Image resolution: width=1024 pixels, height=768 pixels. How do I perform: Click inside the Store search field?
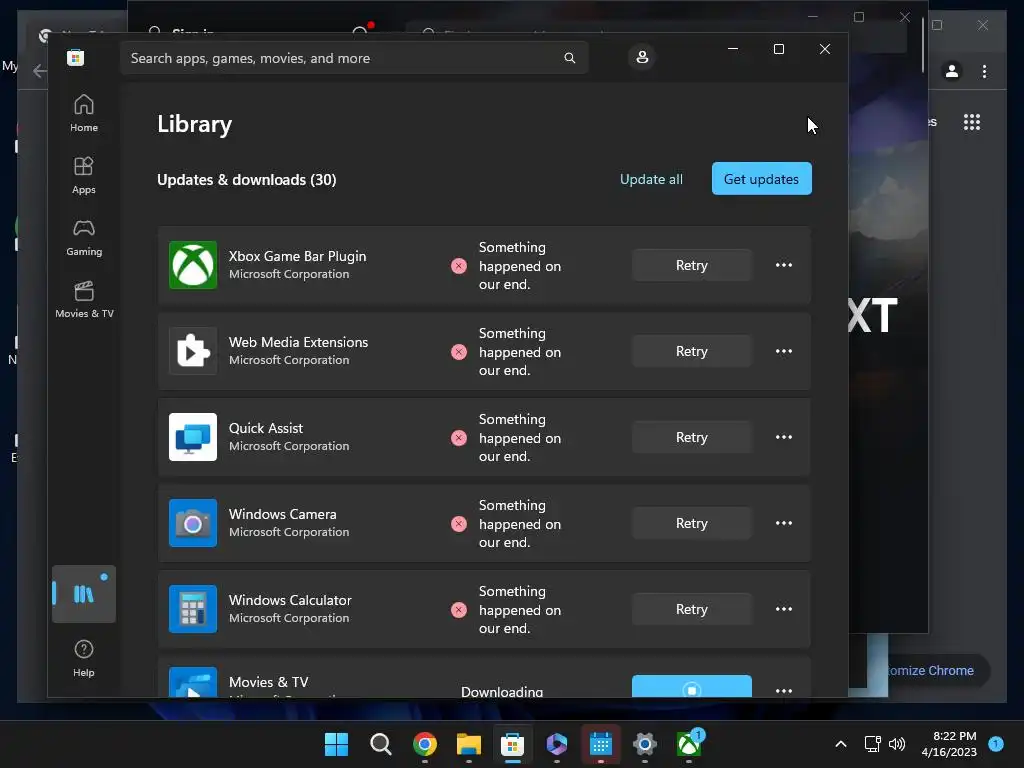(x=353, y=58)
